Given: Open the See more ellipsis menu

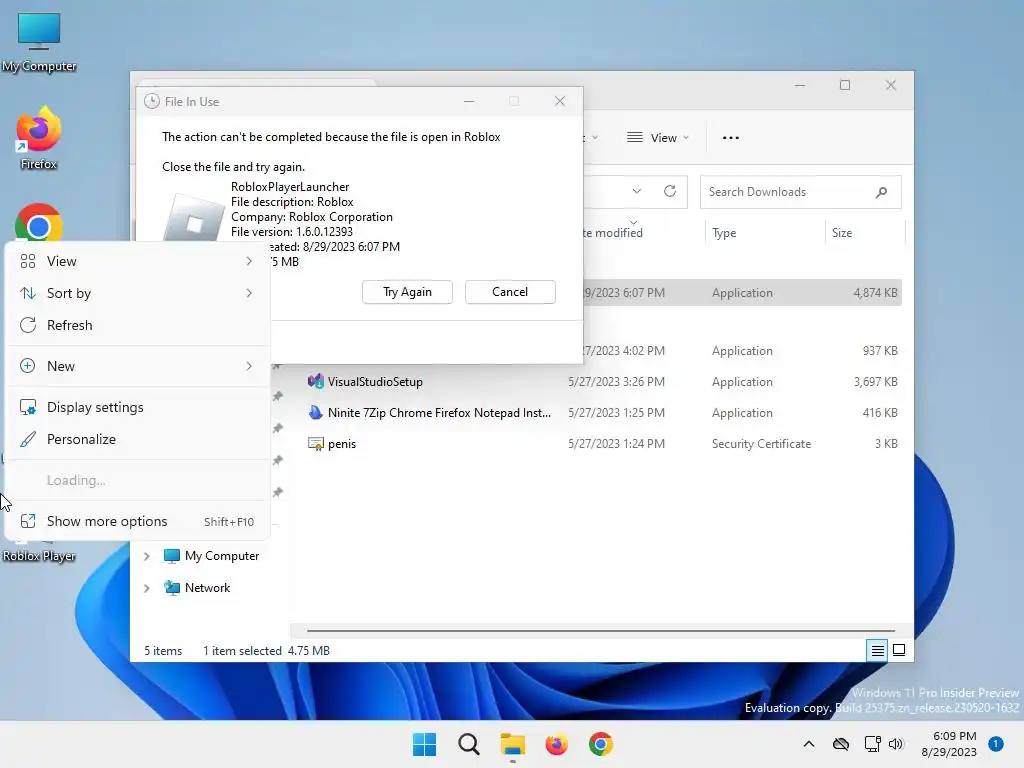Looking at the screenshot, I should pyautogui.click(x=731, y=138).
